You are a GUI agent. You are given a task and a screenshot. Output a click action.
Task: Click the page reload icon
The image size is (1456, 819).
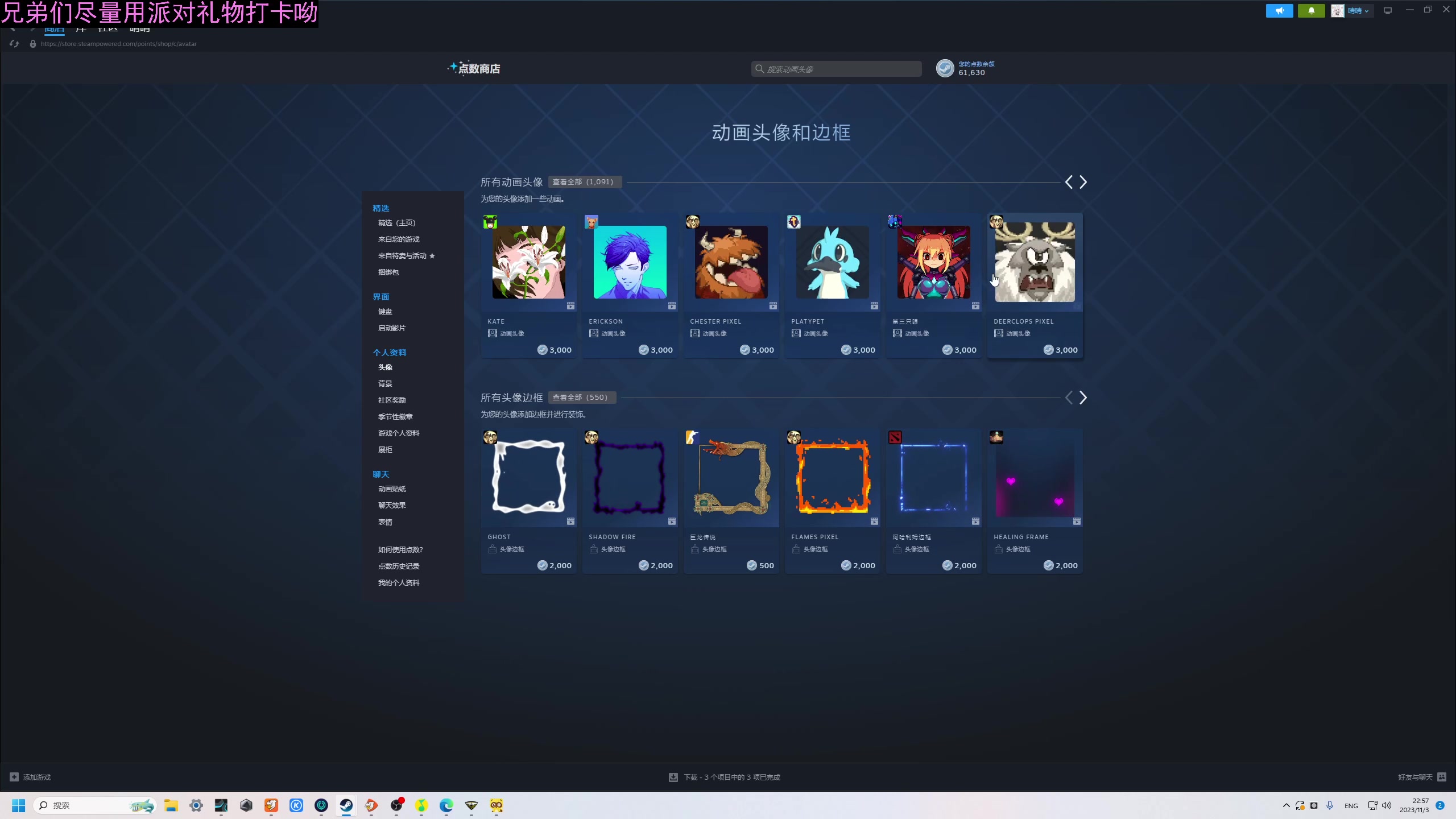point(14,44)
